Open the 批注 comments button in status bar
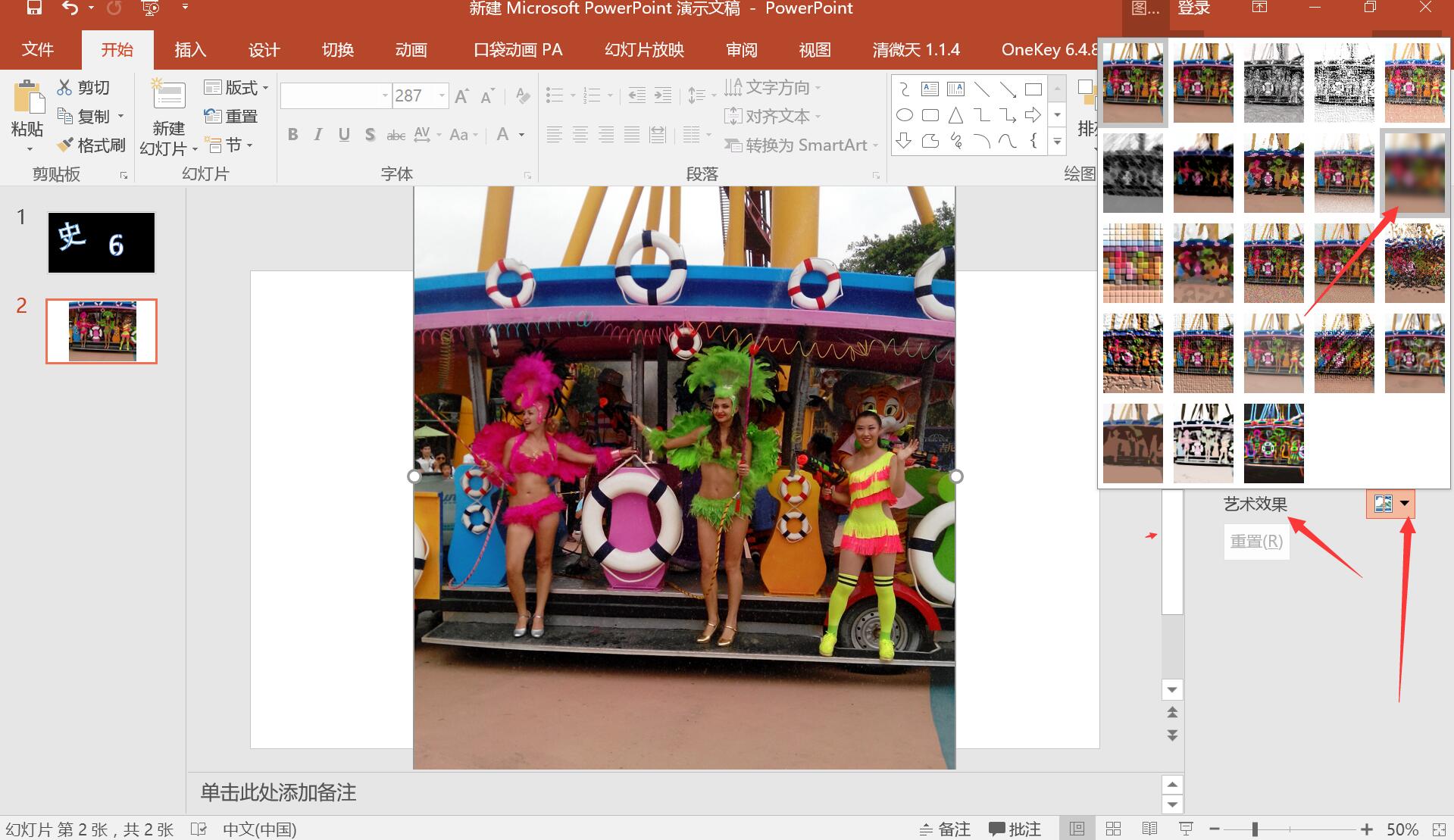This screenshot has height=840, width=1454. 1015,829
